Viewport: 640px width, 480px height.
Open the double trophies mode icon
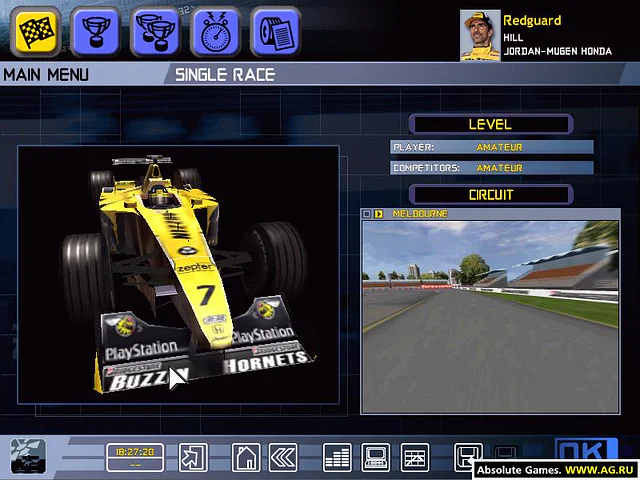coord(156,32)
